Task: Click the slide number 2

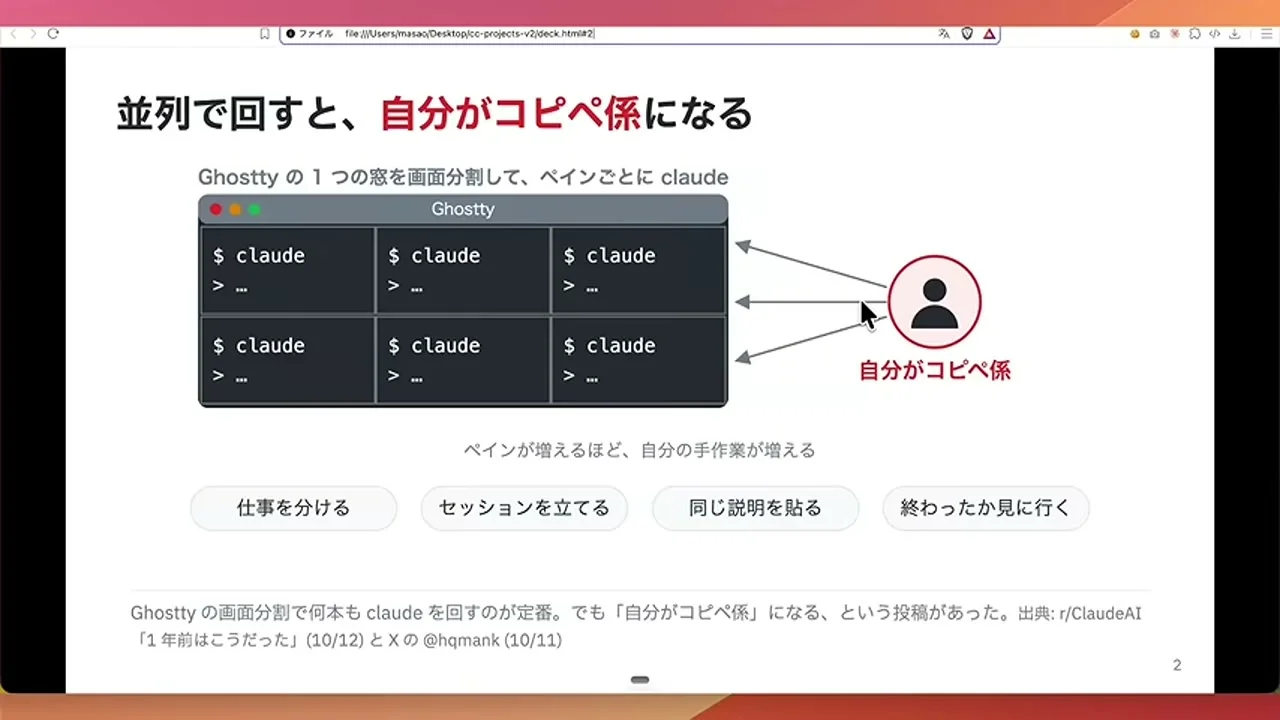Action: (x=1177, y=665)
